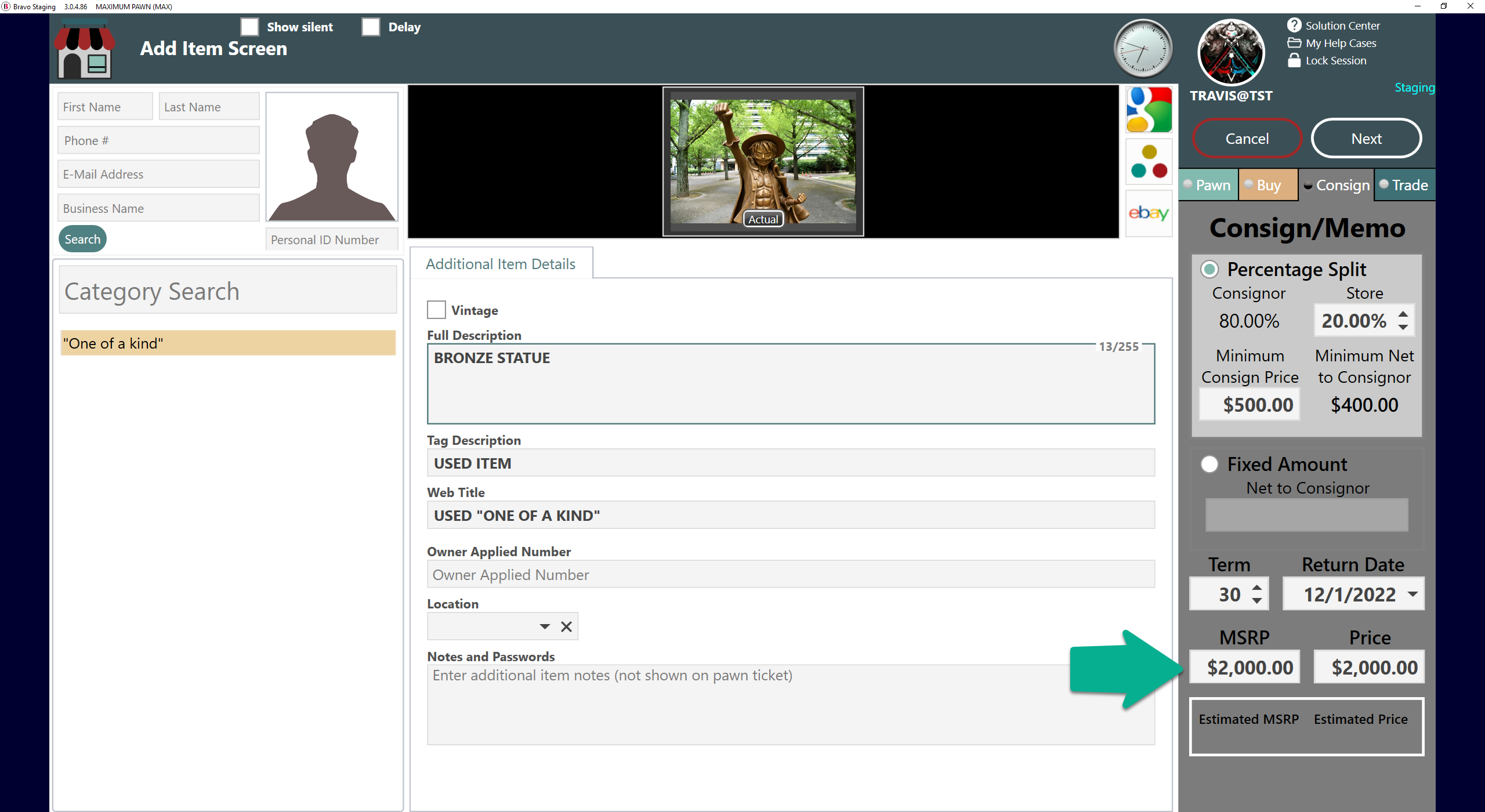
Task: Click the user avatar picture
Action: point(1231,52)
